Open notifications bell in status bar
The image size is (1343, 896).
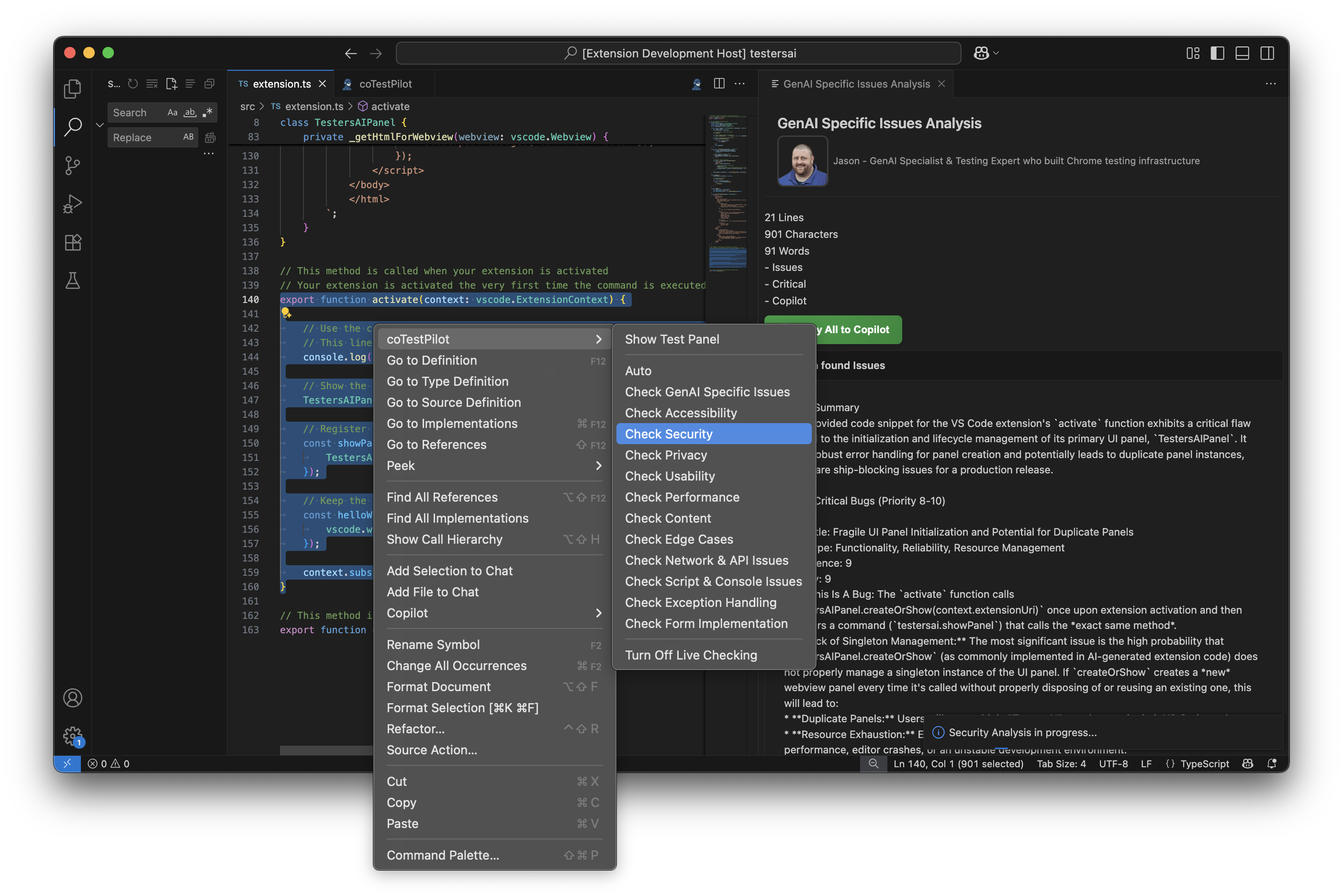click(x=1272, y=763)
